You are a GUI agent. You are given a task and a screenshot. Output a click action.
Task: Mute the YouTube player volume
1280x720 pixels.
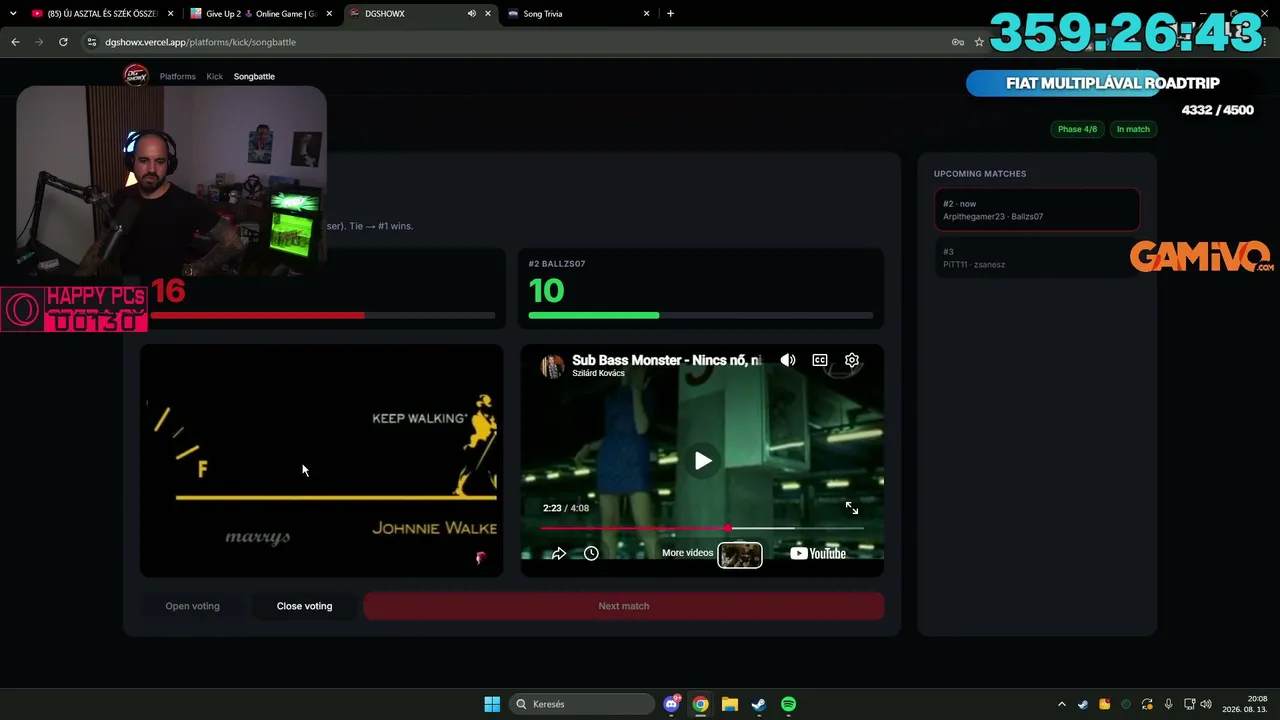pos(788,360)
